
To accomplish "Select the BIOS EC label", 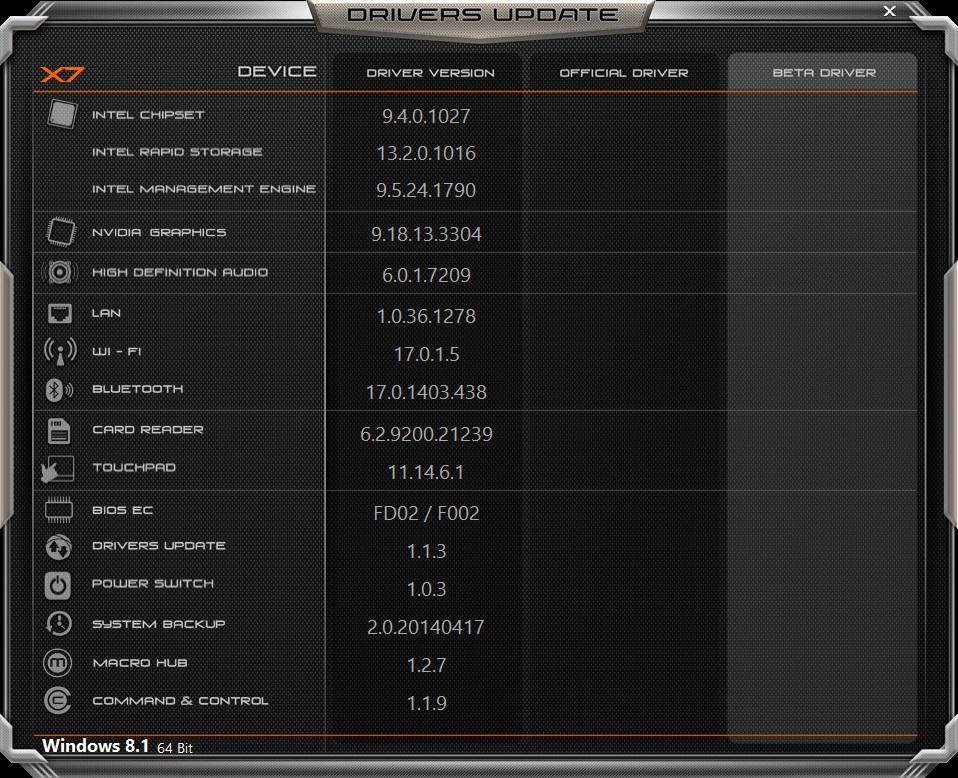I will (122, 510).
